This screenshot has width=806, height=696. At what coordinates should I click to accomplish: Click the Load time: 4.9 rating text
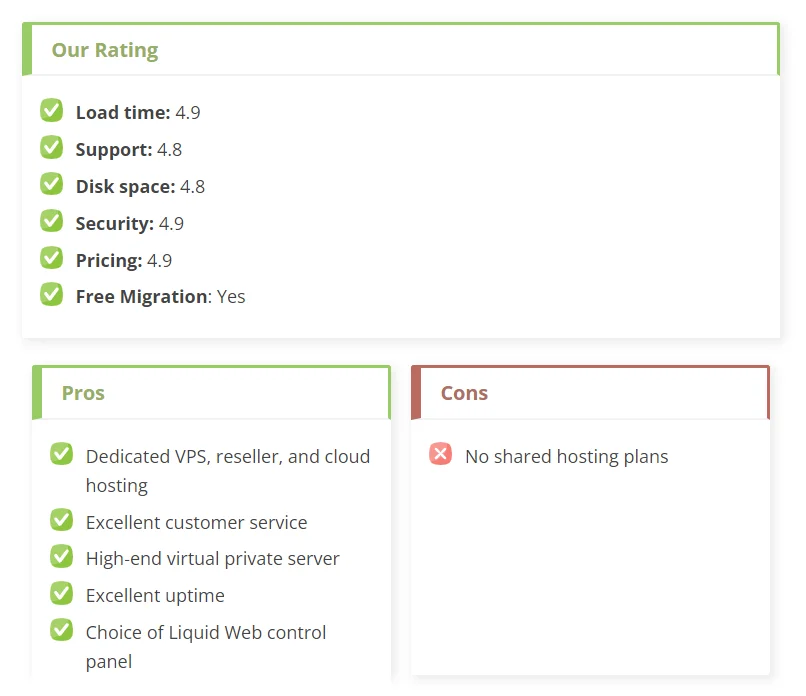click(x=138, y=113)
